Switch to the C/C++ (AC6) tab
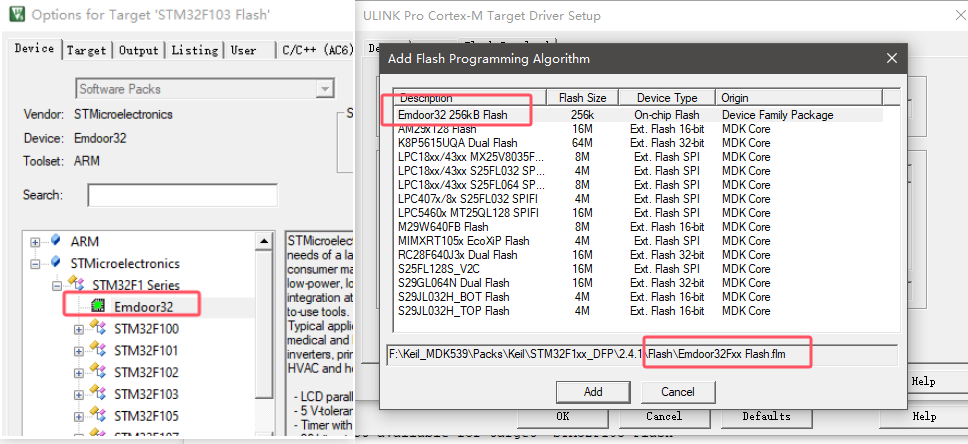This screenshot has height=444, width=968. [x=316, y=50]
